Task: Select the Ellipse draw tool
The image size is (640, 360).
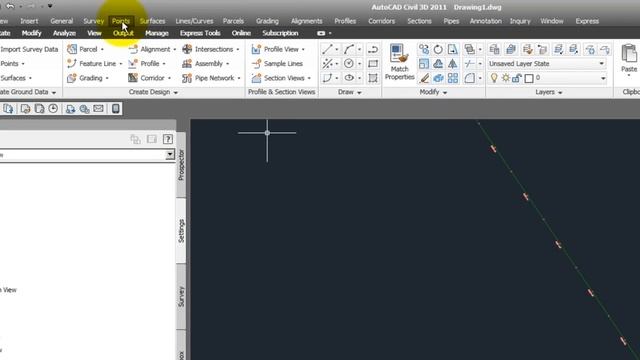Action: tap(349, 78)
